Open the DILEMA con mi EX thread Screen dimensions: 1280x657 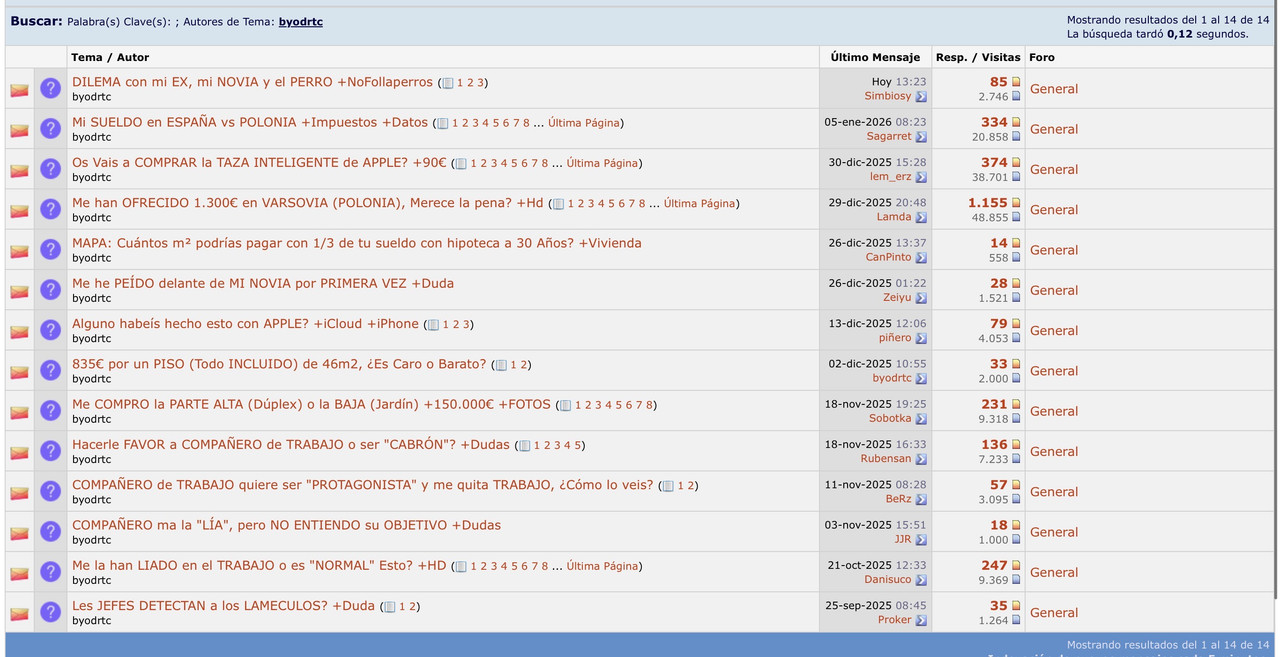coord(252,82)
